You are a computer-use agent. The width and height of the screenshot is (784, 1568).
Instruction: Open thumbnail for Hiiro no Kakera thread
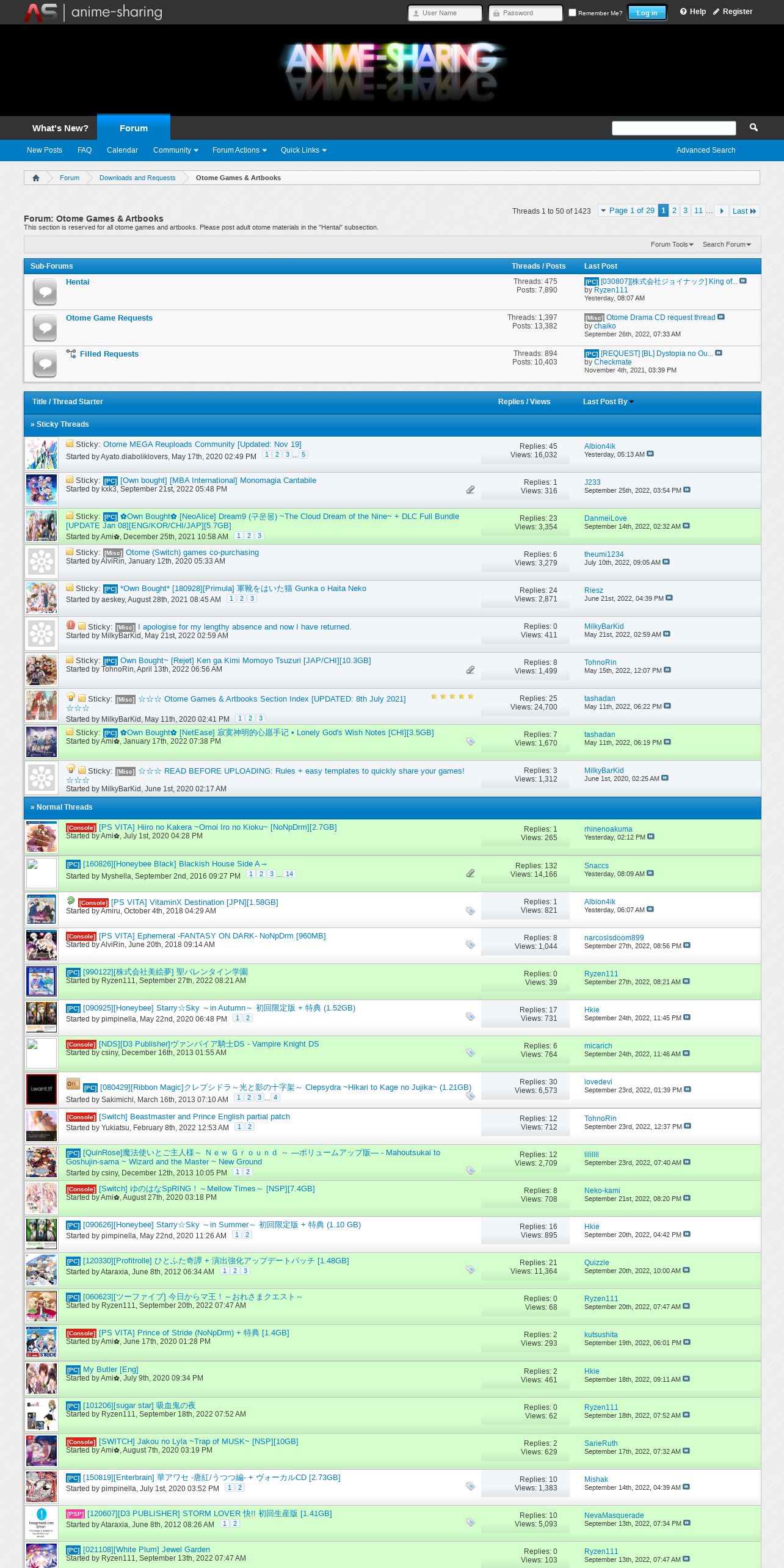point(42,837)
